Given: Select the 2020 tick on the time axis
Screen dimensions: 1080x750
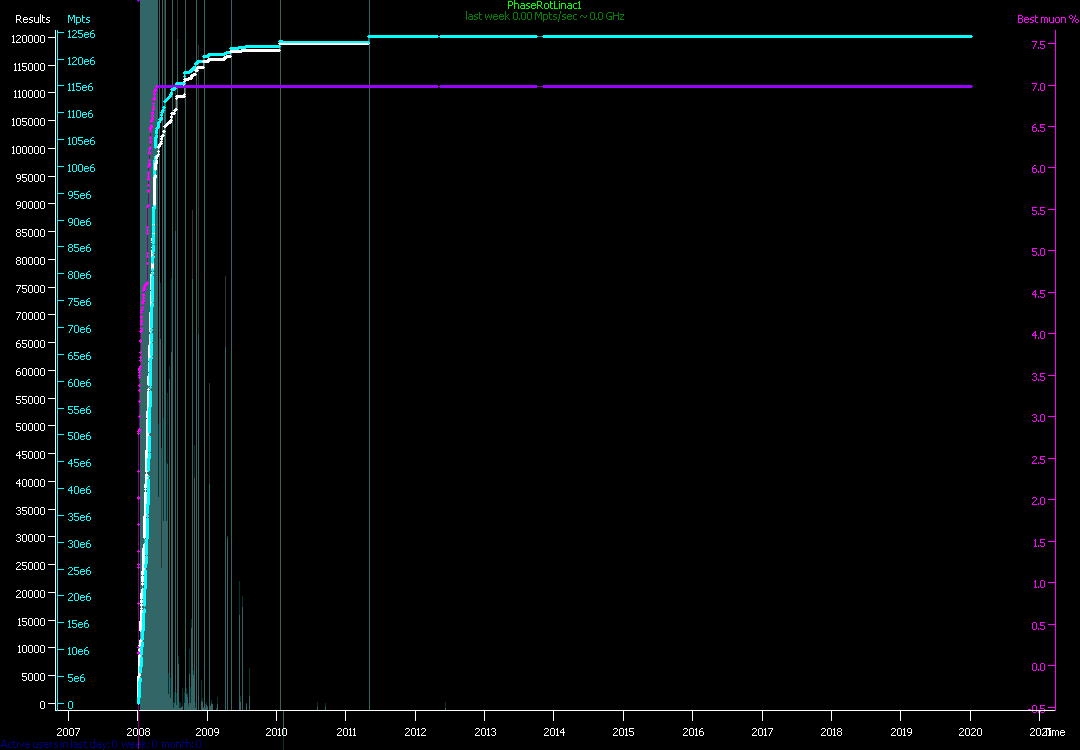Looking at the screenshot, I should 970,732.
